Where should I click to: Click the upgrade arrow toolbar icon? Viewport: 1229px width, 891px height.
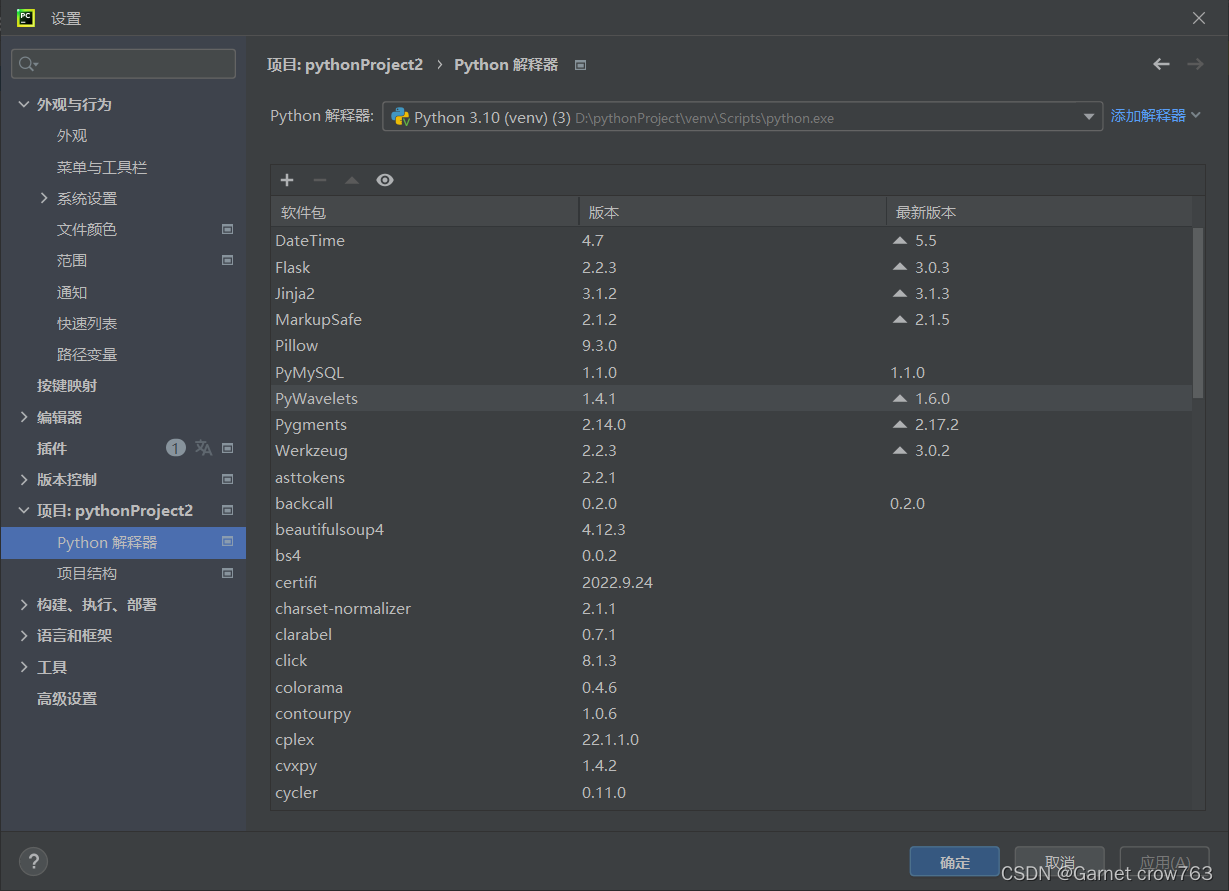point(352,180)
